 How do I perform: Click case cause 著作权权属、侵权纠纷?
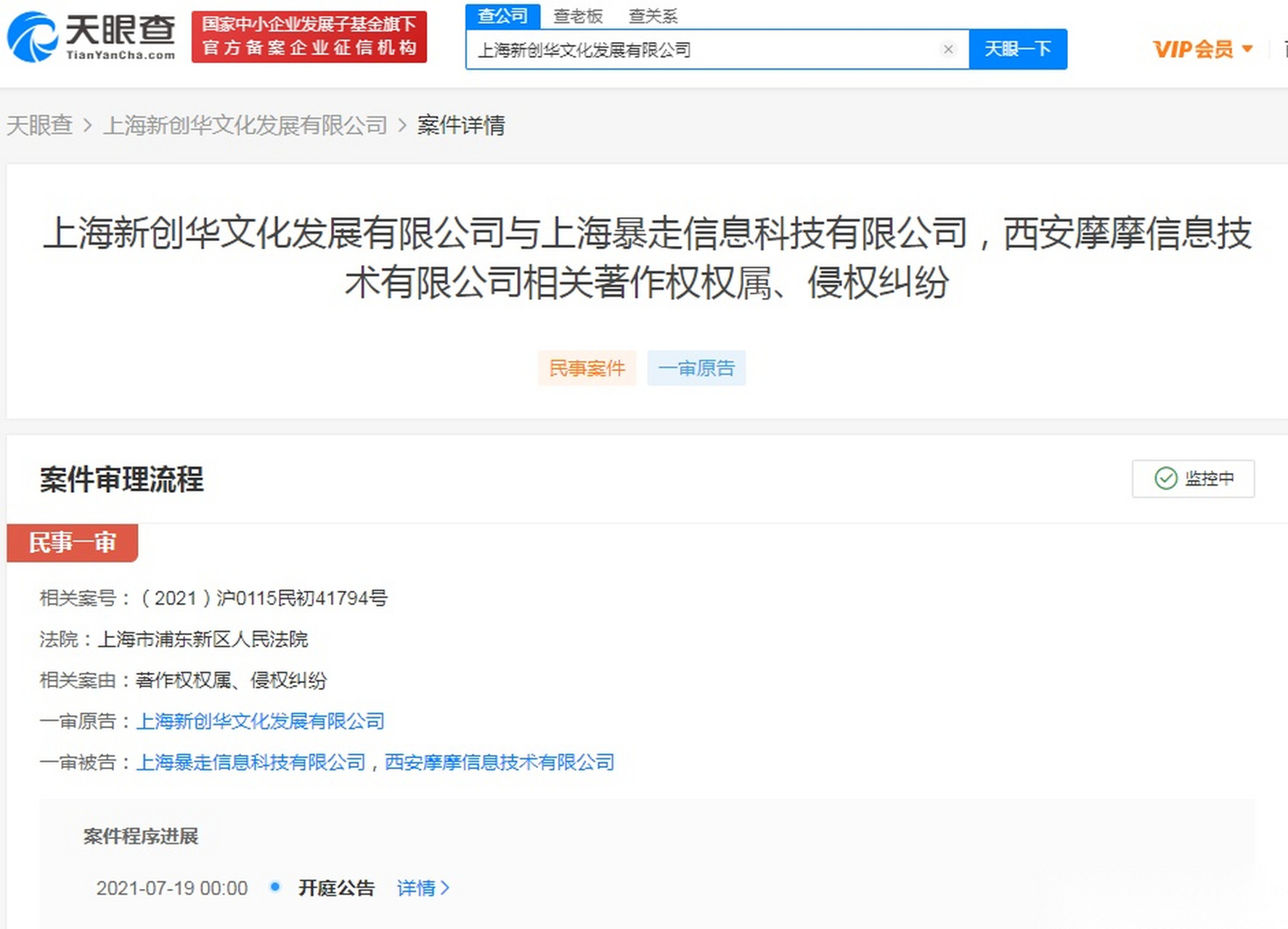point(231,680)
